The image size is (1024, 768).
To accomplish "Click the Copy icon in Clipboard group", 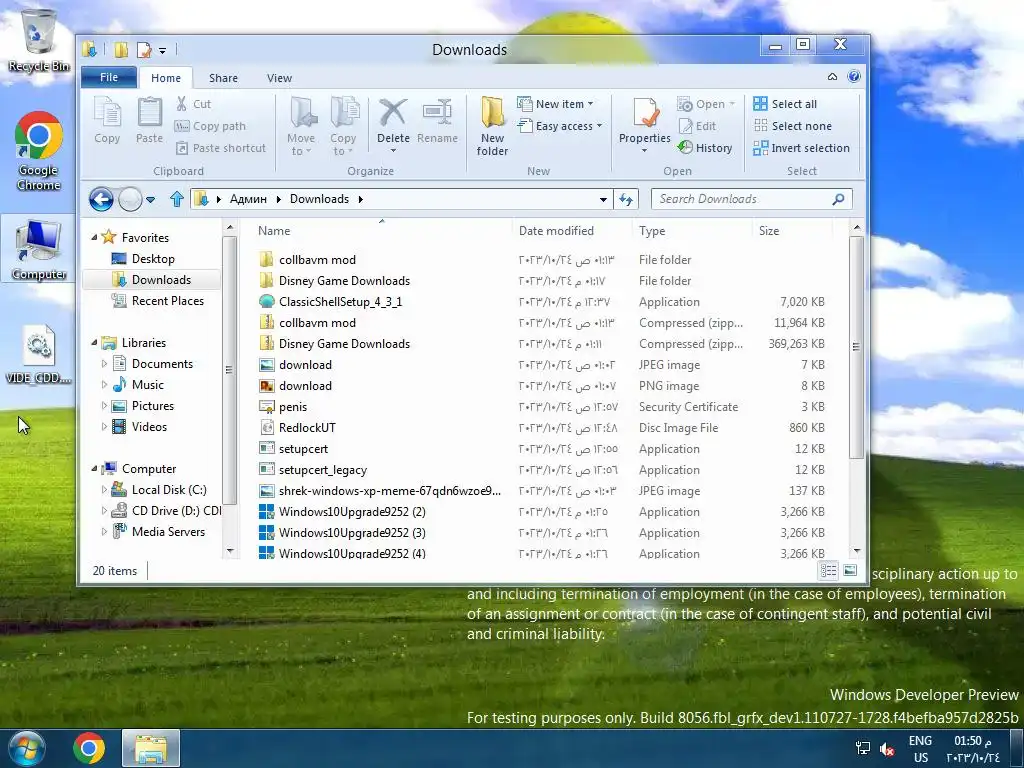I will point(107,120).
